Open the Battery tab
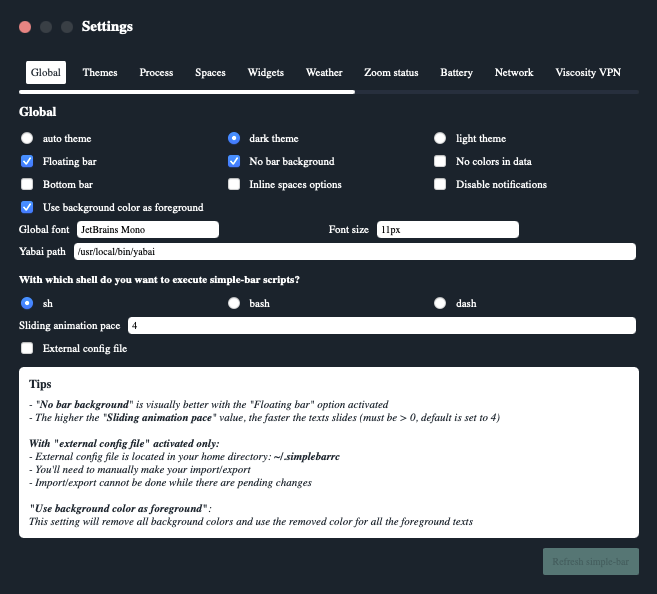Screen dimensions: 657x594 [456, 72]
